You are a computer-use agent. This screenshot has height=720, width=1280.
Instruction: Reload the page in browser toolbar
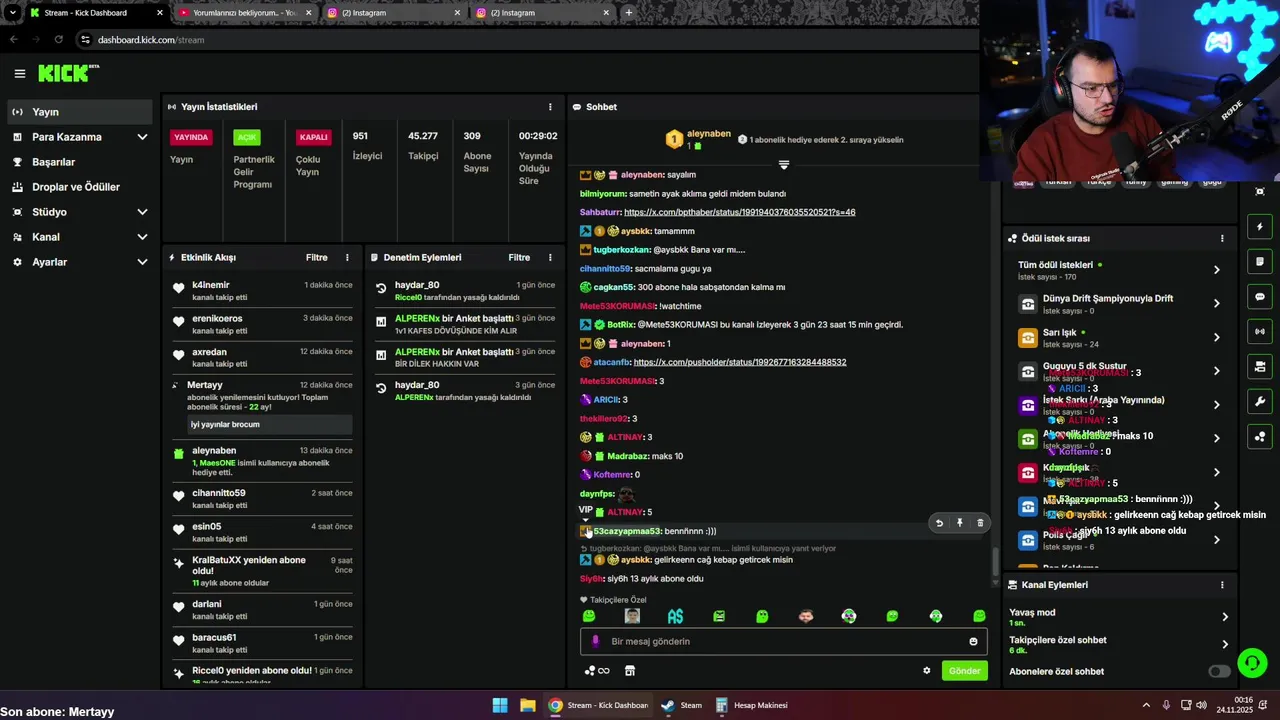(59, 40)
